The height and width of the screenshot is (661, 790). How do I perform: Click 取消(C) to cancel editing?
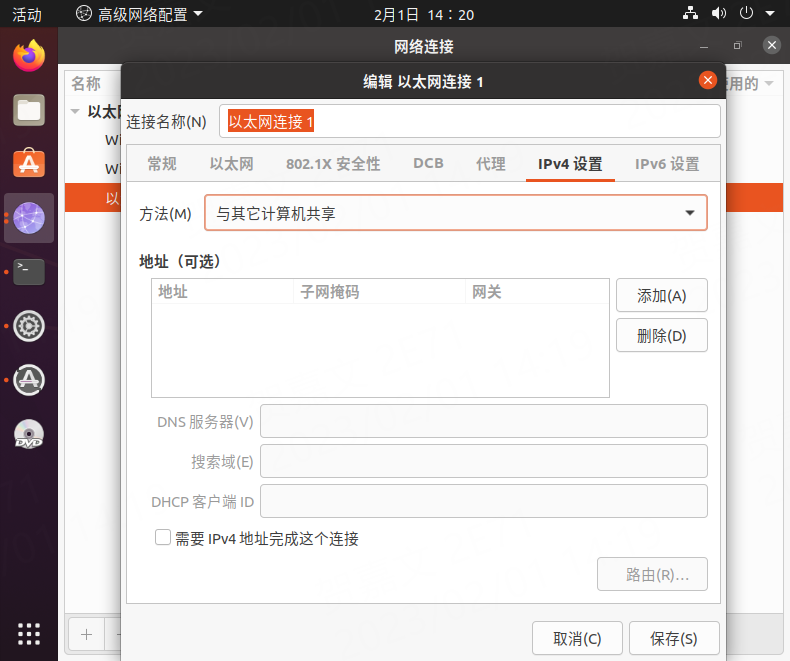tap(577, 638)
